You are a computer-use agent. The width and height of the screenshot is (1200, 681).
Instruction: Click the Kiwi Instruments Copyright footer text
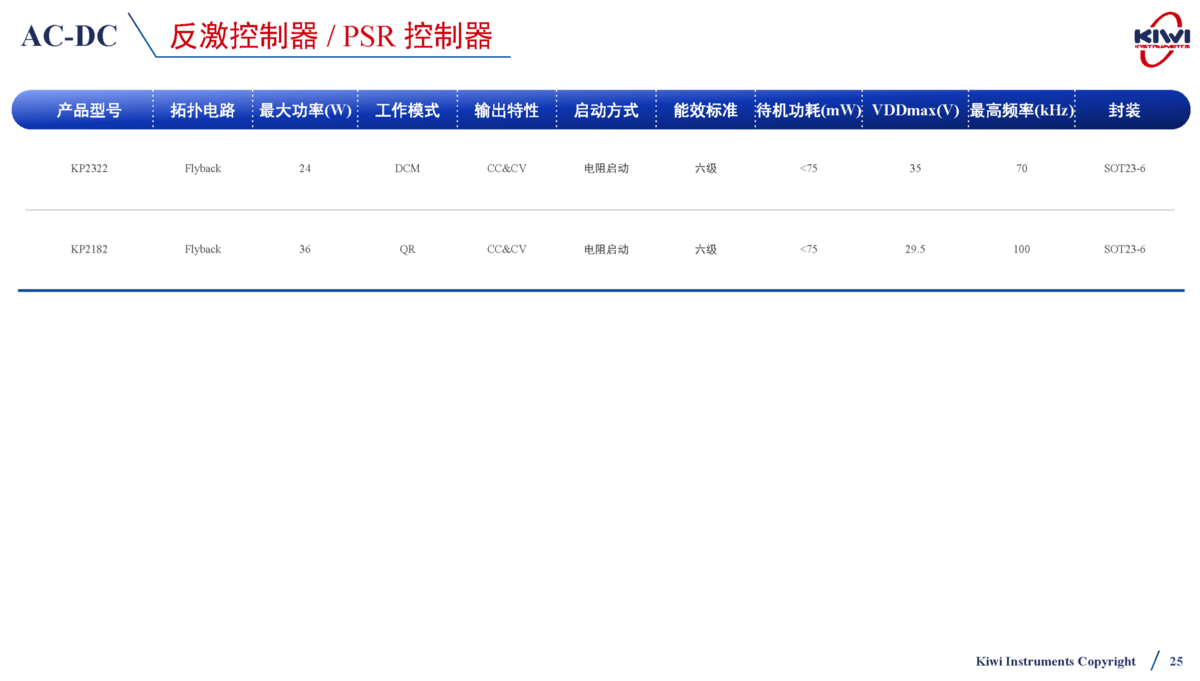1055,661
